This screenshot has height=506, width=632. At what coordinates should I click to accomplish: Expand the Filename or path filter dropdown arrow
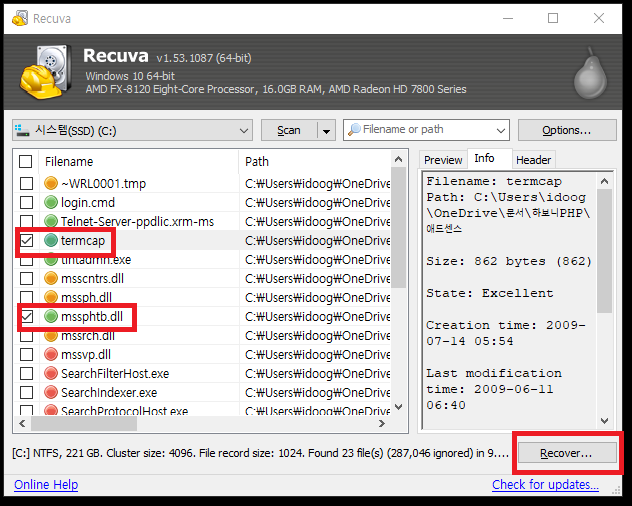pyautogui.click(x=501, y=130)
